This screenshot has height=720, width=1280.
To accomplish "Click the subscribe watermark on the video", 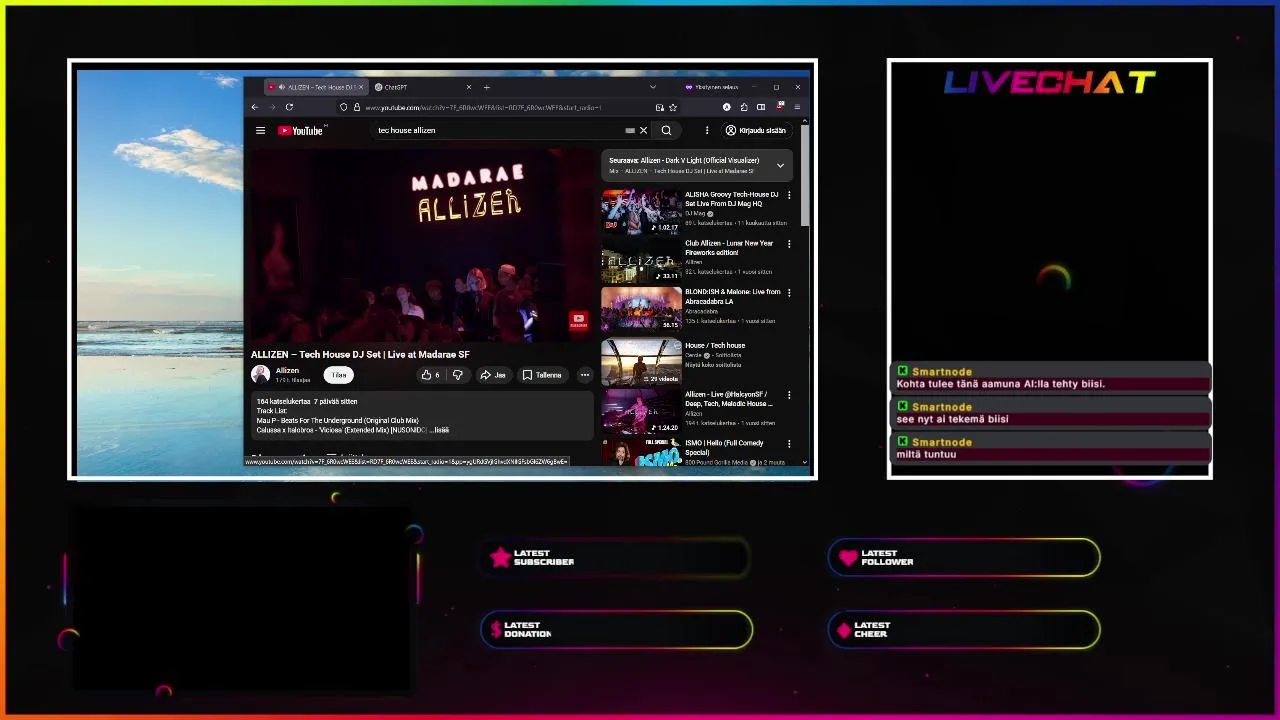I will pos(578,320).
